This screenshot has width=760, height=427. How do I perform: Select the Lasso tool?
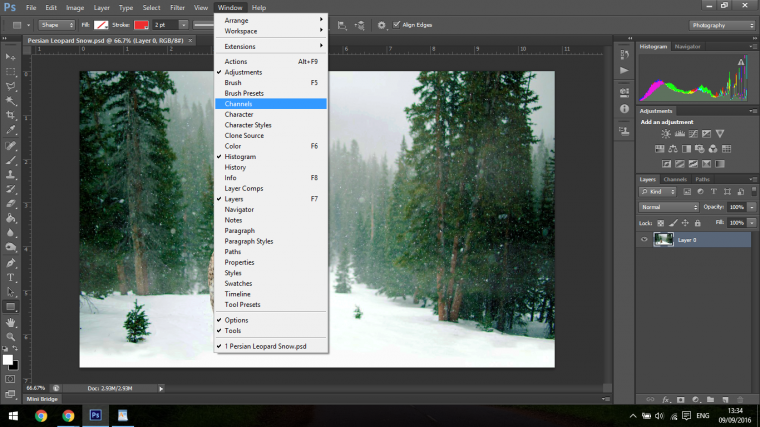coord(10,86)
